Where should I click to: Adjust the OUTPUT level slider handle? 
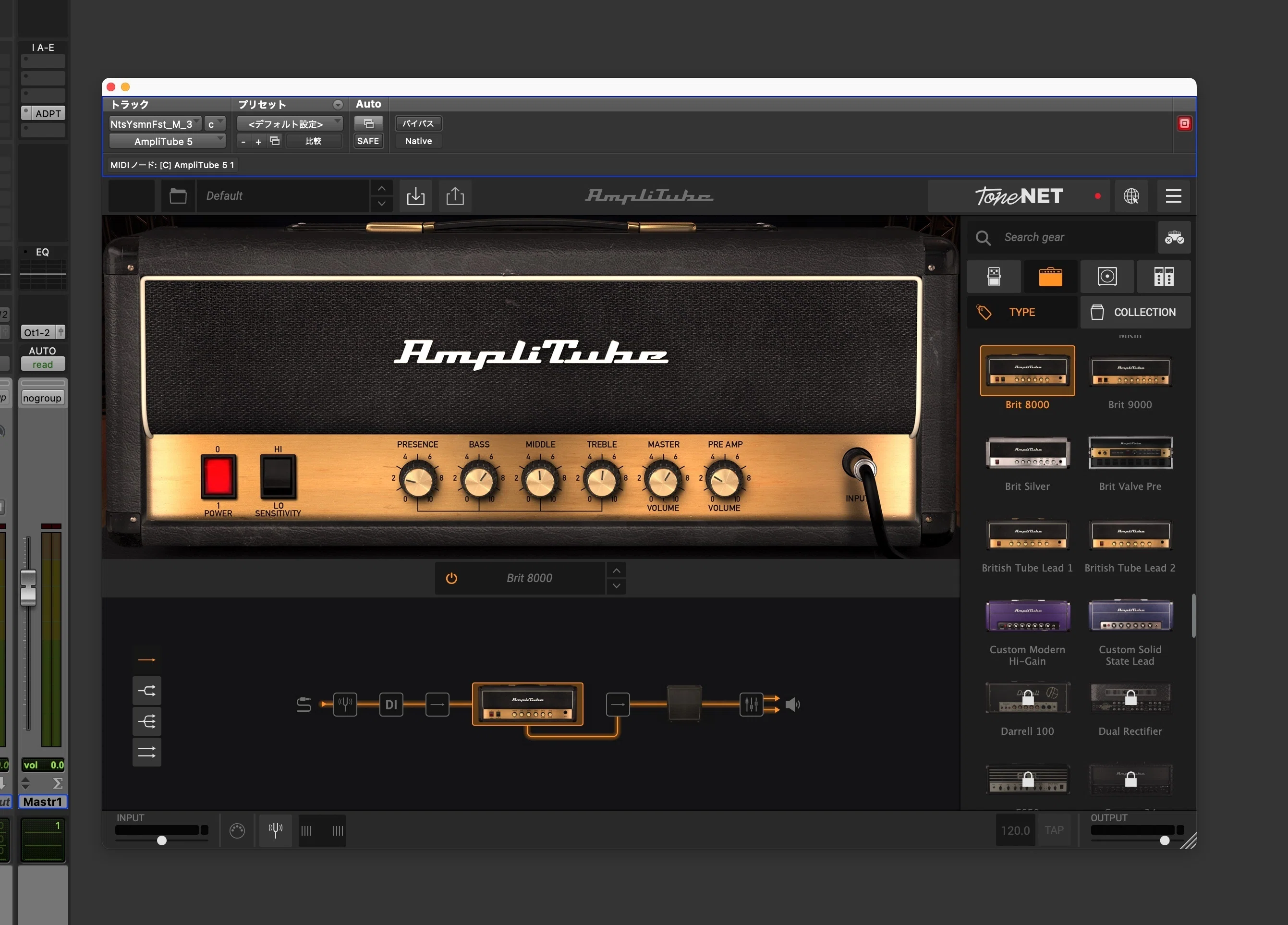1165,840
